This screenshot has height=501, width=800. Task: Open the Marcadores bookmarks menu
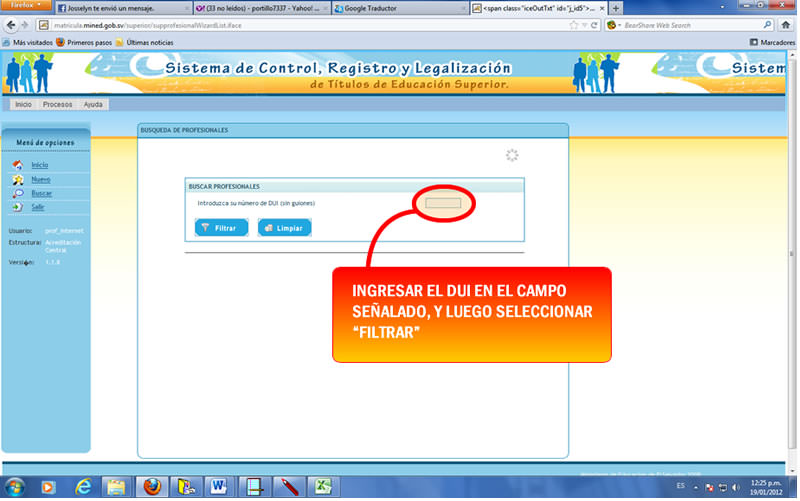click(x=772, y=42)
